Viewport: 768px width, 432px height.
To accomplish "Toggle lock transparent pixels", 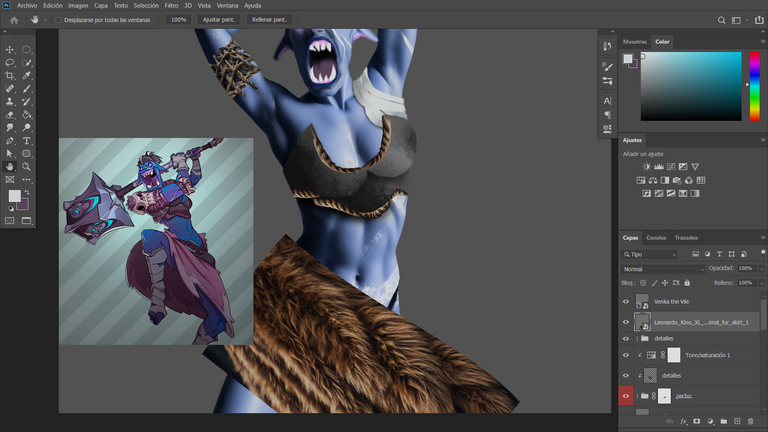I will click(x=643, y=283).
